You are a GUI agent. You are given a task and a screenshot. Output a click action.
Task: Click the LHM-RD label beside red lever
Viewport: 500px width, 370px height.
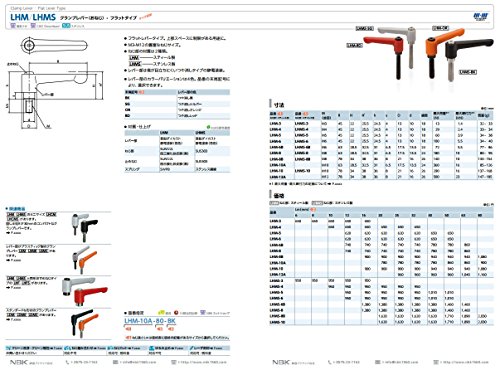point(354,45)
